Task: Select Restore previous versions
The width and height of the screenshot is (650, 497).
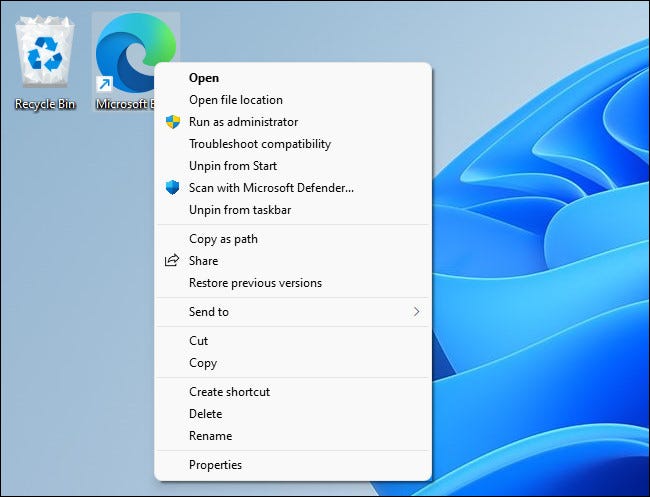Action: [255, 283]
